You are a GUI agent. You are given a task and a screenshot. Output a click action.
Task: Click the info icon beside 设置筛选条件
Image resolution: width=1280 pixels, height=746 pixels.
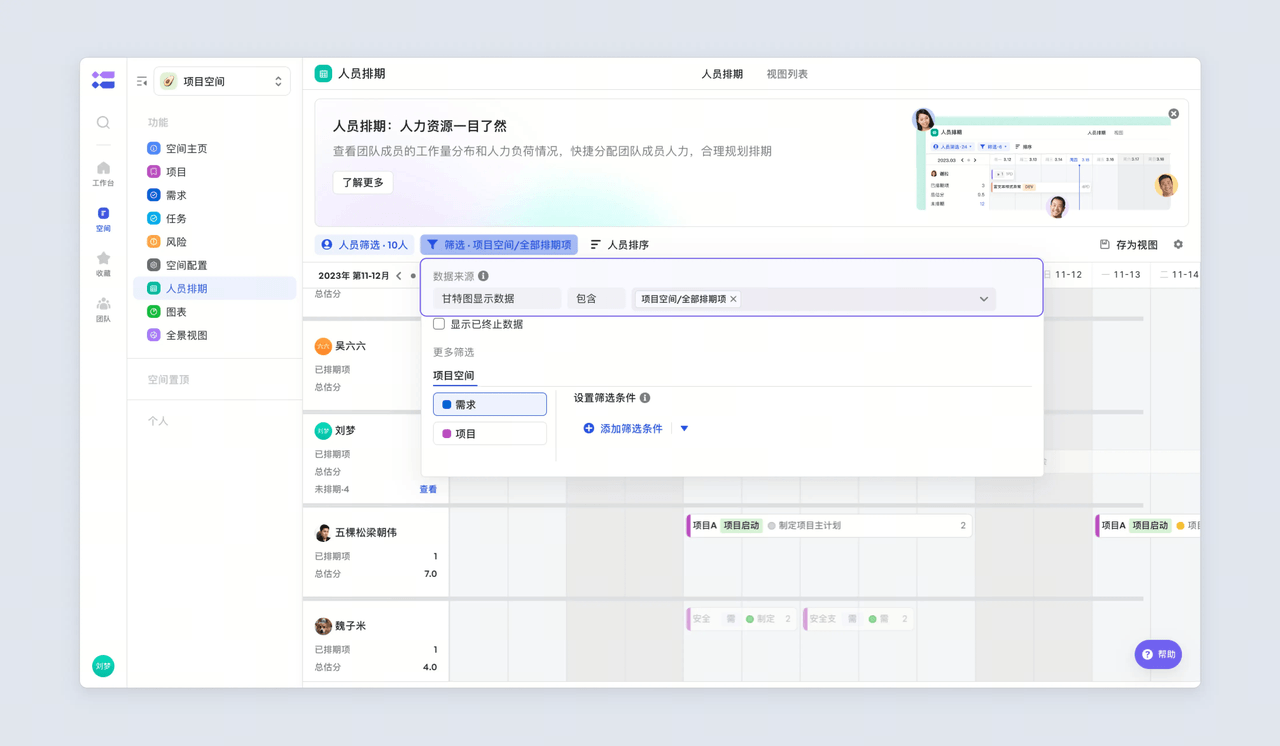click(x=645, y=398)
